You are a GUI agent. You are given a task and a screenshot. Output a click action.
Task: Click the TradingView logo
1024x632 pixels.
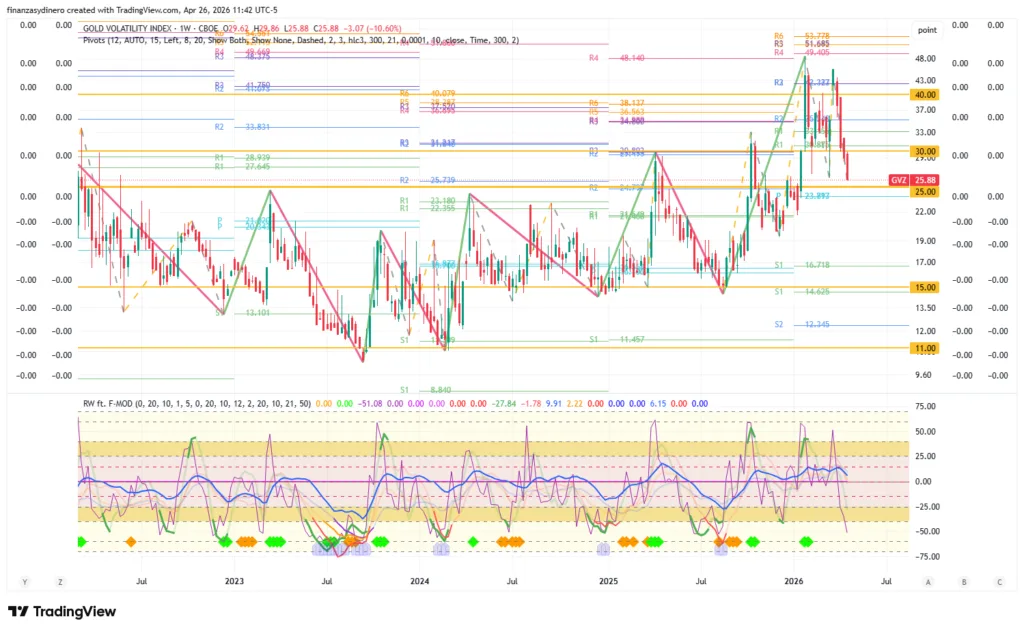click(x=62, y=611)
